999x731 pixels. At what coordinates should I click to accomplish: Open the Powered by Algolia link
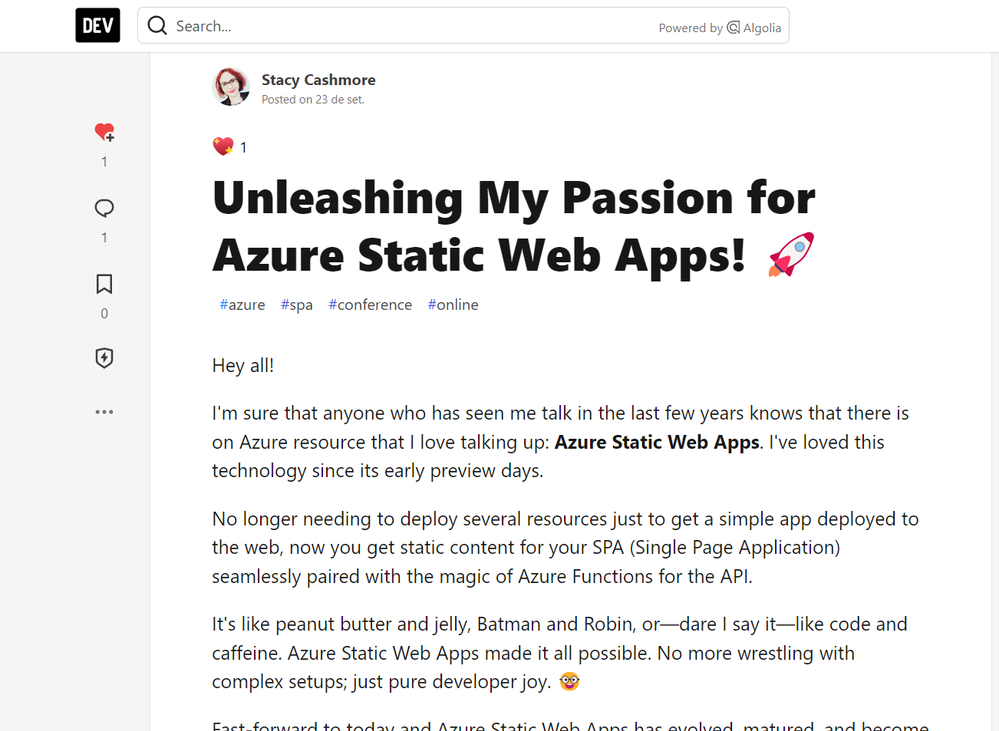coord(720,27)
